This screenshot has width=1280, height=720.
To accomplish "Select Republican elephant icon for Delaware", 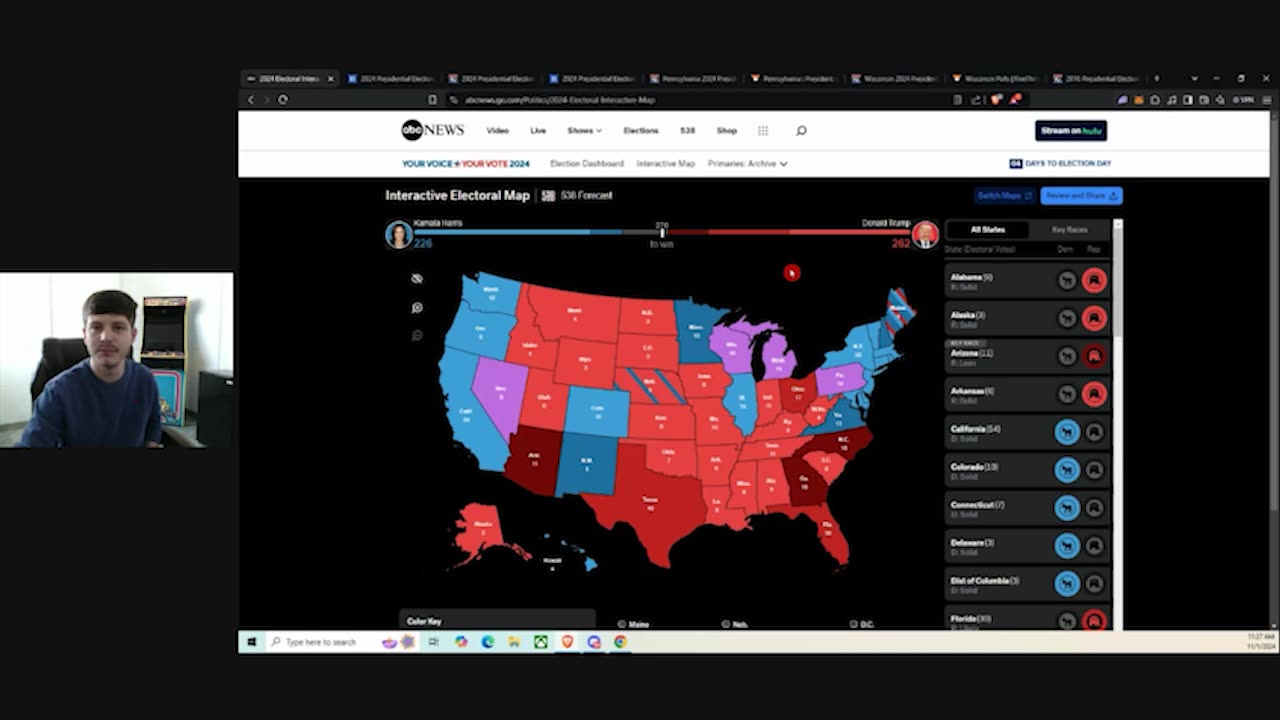I will pyautogui.click(x=1094, y=546).
